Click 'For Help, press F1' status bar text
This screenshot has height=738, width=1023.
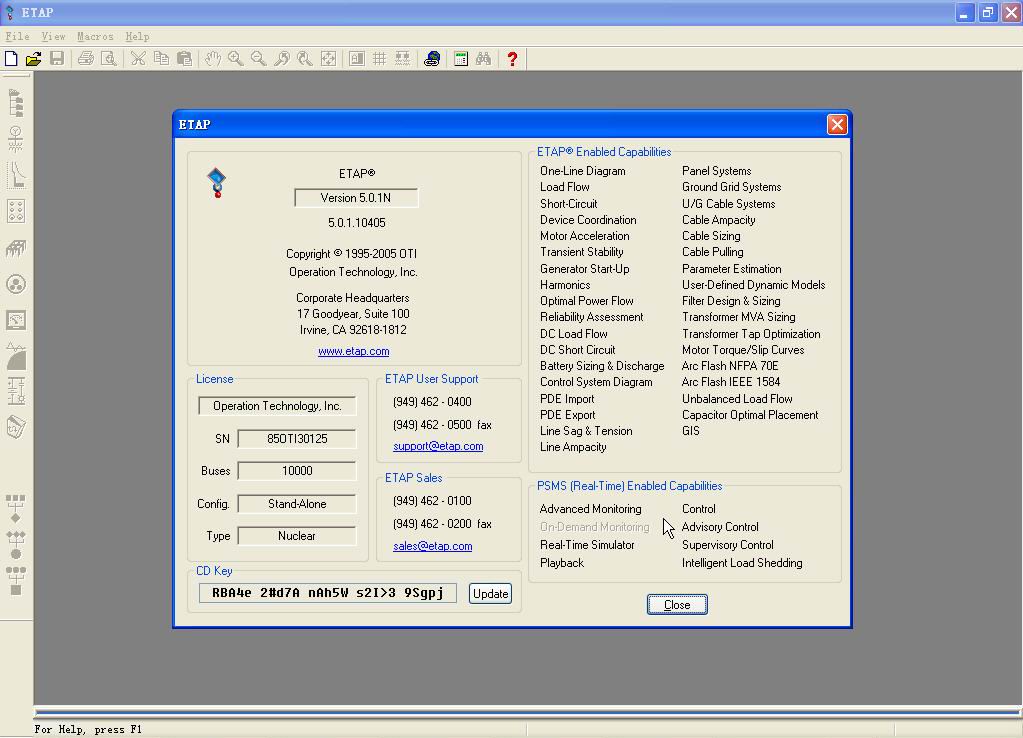[88, 730]
